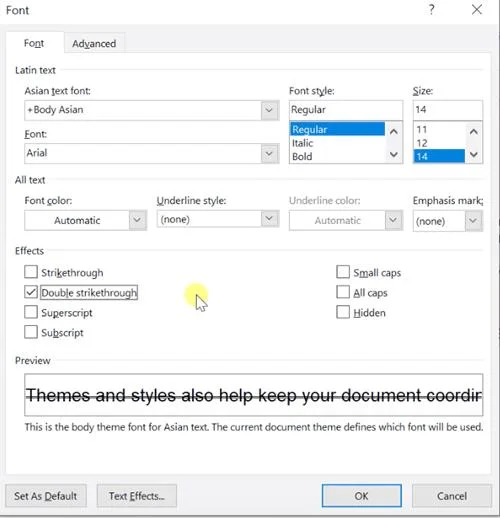The width and height of the screenshot is (500, 518).
Task: Toggle the Hidden checkbox
Action: tap(343, 312)
